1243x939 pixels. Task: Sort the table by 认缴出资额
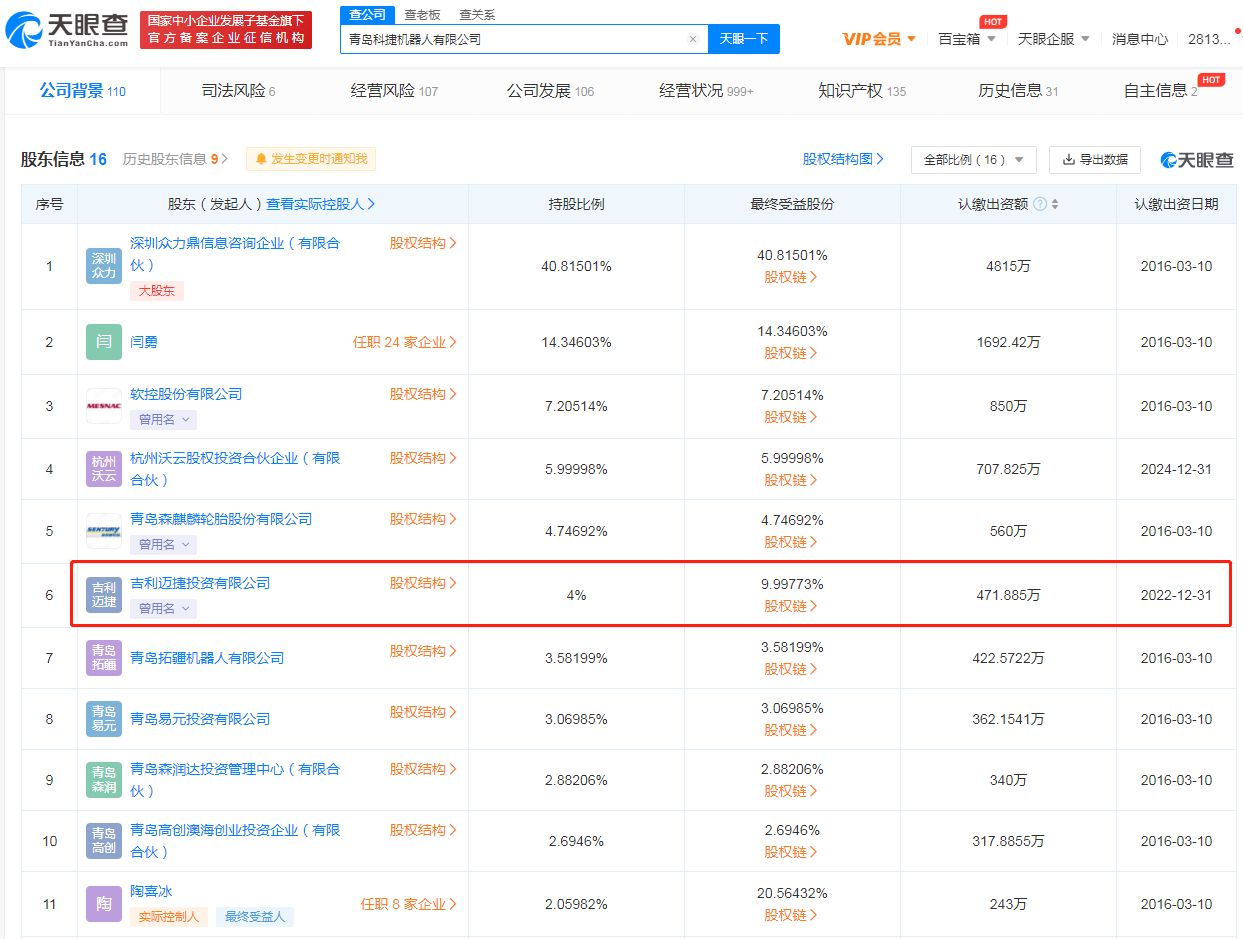tap(1055, 204)
